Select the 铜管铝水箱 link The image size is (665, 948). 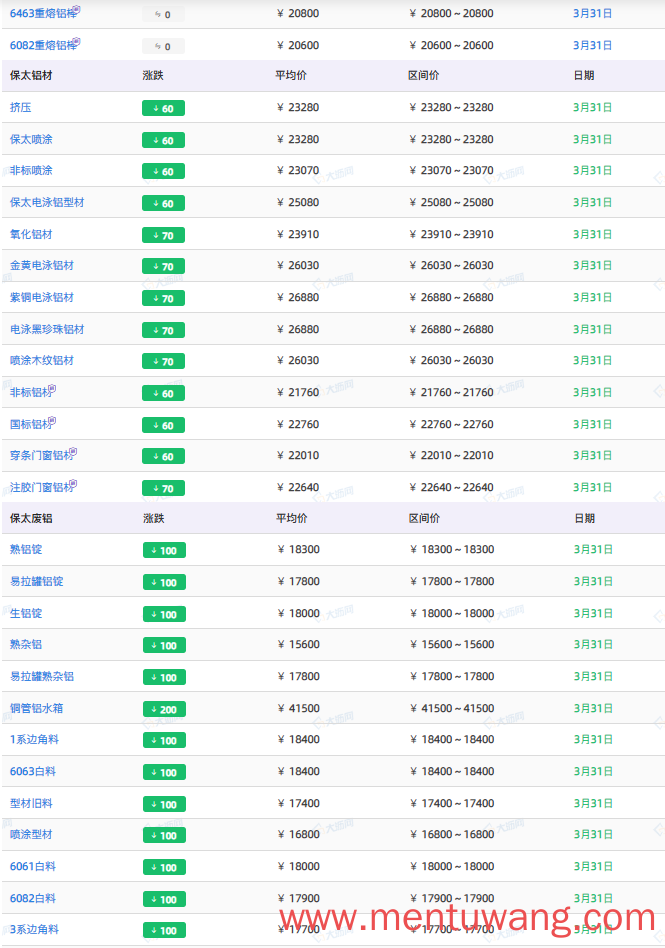37,709
